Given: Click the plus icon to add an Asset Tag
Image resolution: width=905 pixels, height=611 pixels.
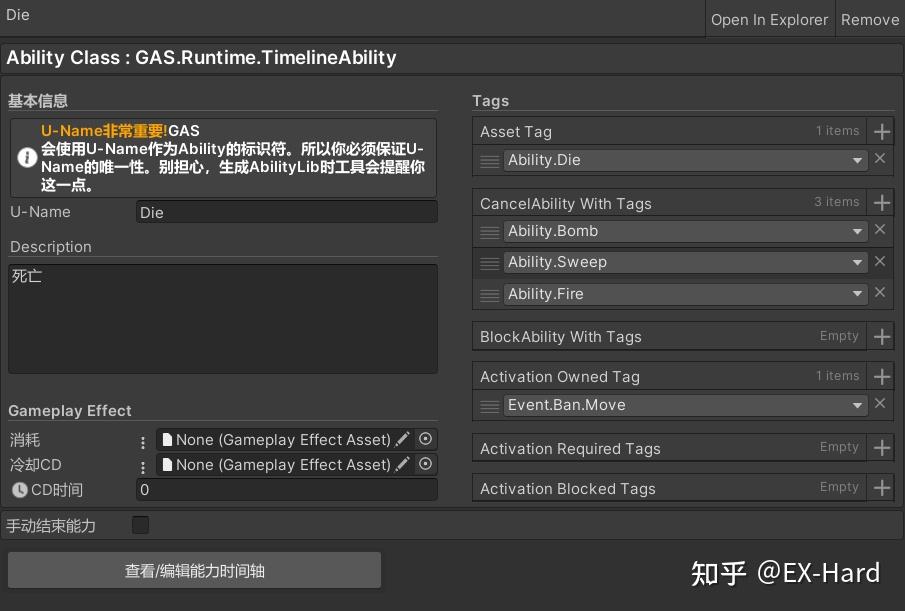Looking at the screenshot, I should tap(880, 131).
